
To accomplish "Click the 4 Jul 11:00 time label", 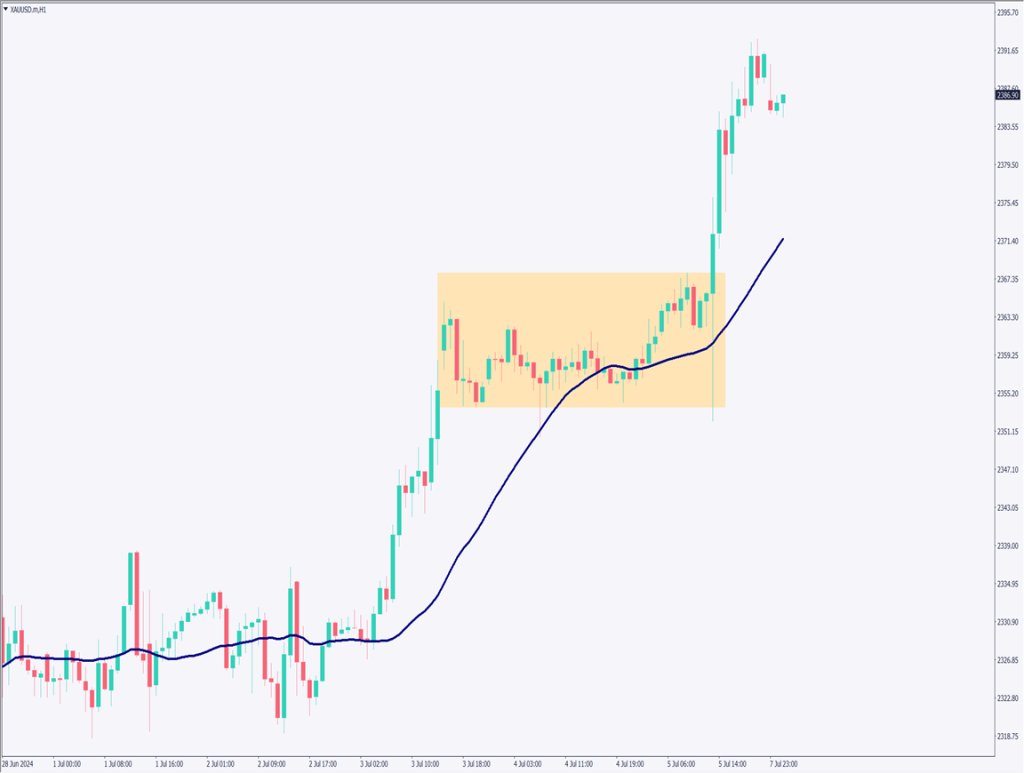I will [x=580, y=763].
